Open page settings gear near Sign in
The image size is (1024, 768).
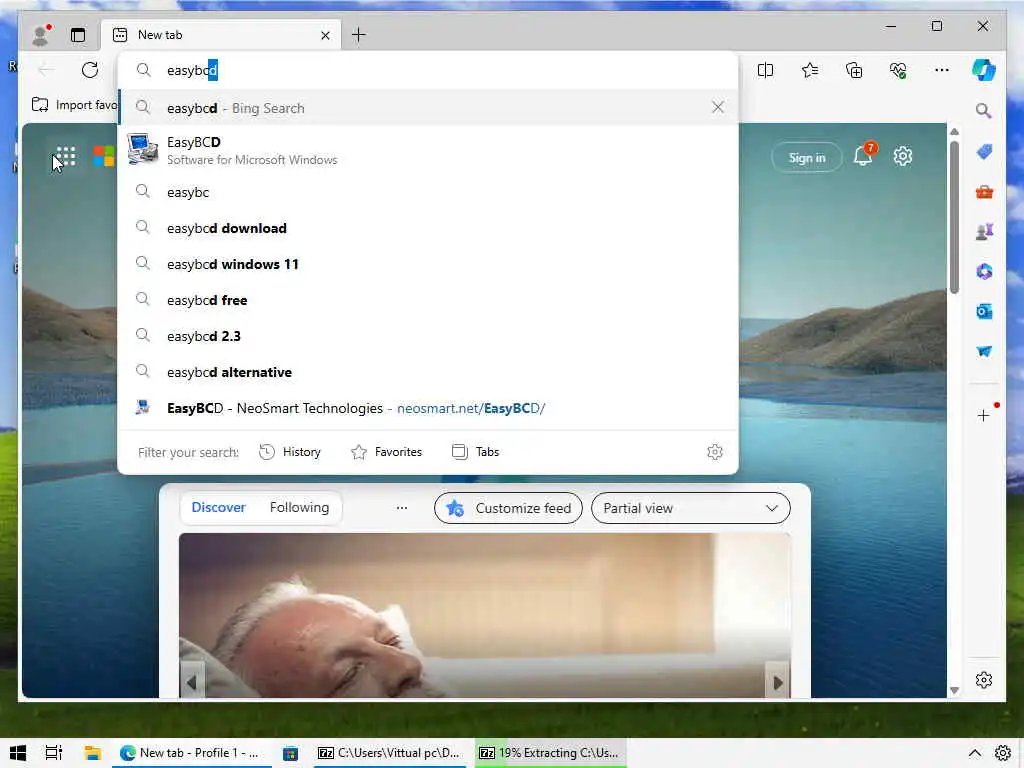tap(903, 157)
